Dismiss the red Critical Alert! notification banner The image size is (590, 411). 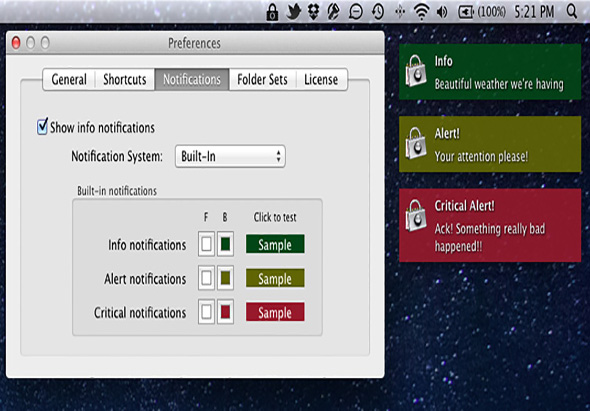click(x=490, y=225)
